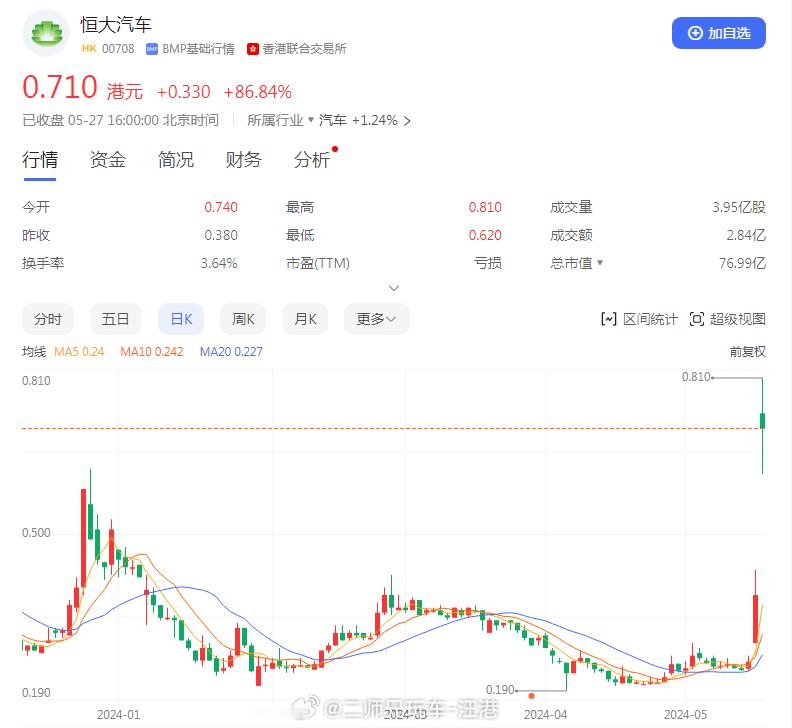Click the right chevron after +1.24%

pyautogui.click(x=407, y=121)
